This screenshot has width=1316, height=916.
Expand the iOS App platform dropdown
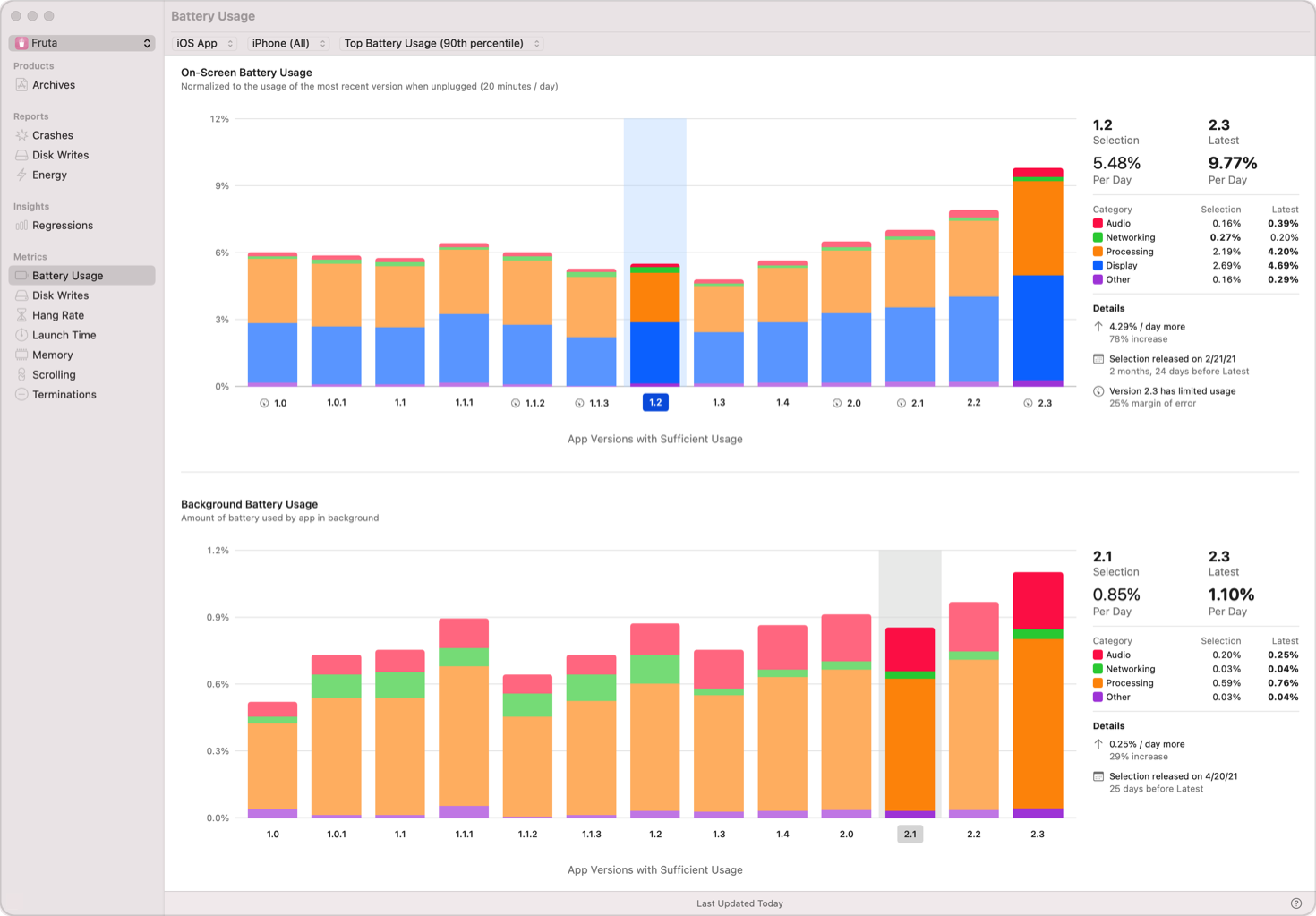(205, 43)
